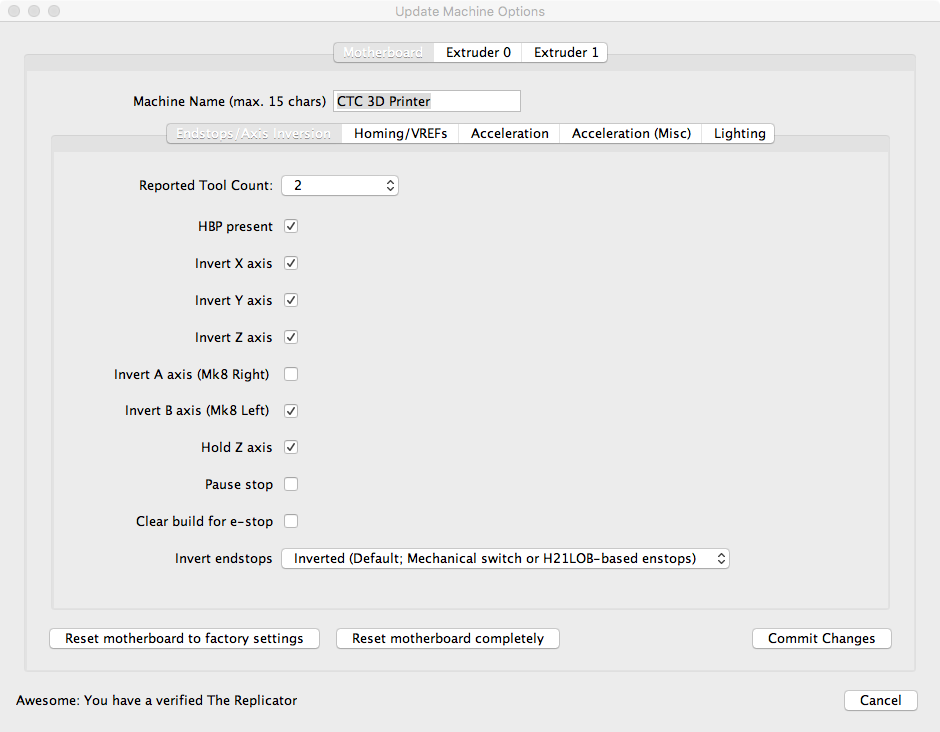Open the Reported Tool Count dropdown
940x732 pixels.
340,185
